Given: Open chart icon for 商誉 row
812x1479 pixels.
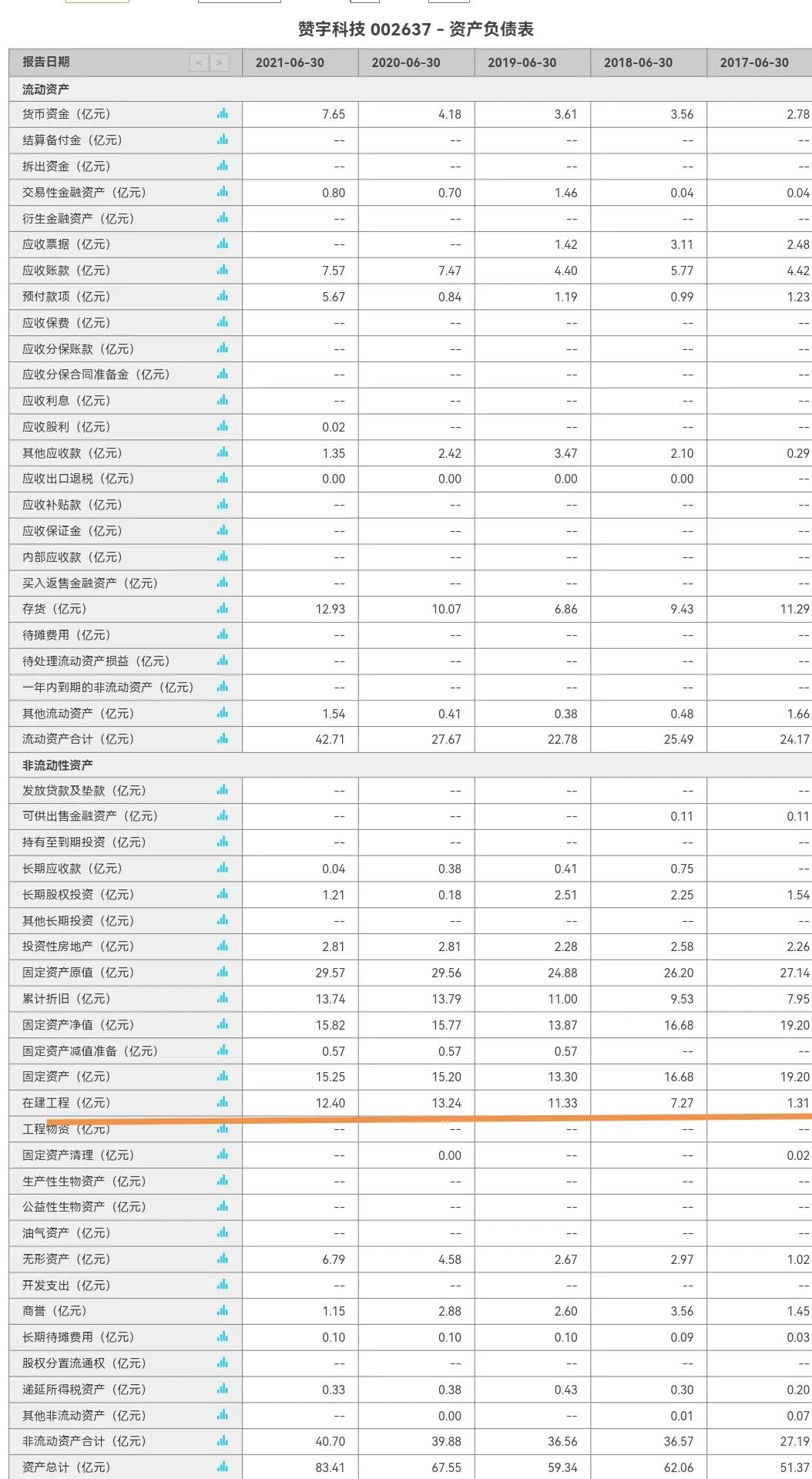Looking at the screenshot, I should pos(223,1310).
